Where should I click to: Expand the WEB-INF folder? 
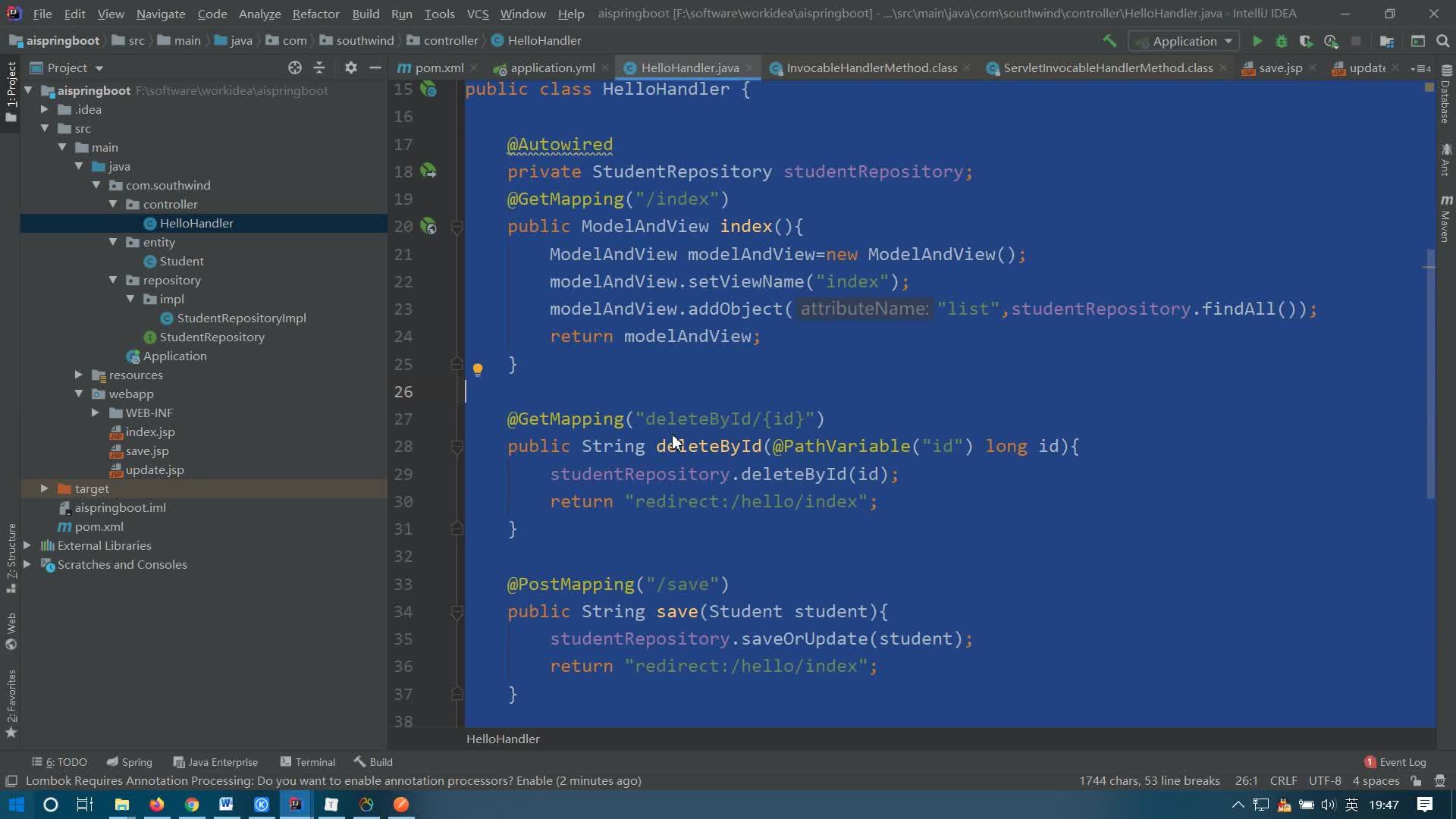pyautogui.click(x=96, y=413)
